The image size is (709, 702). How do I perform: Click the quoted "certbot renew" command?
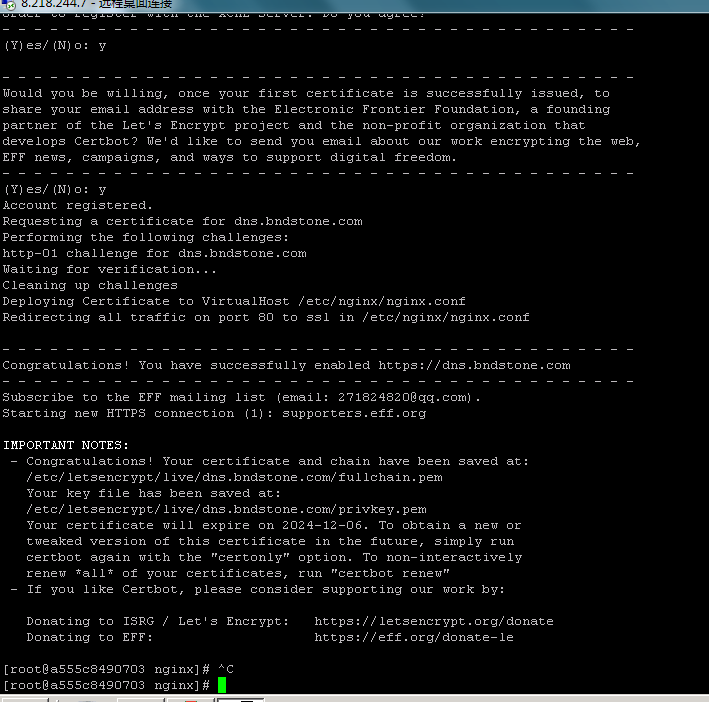(390, 573)
